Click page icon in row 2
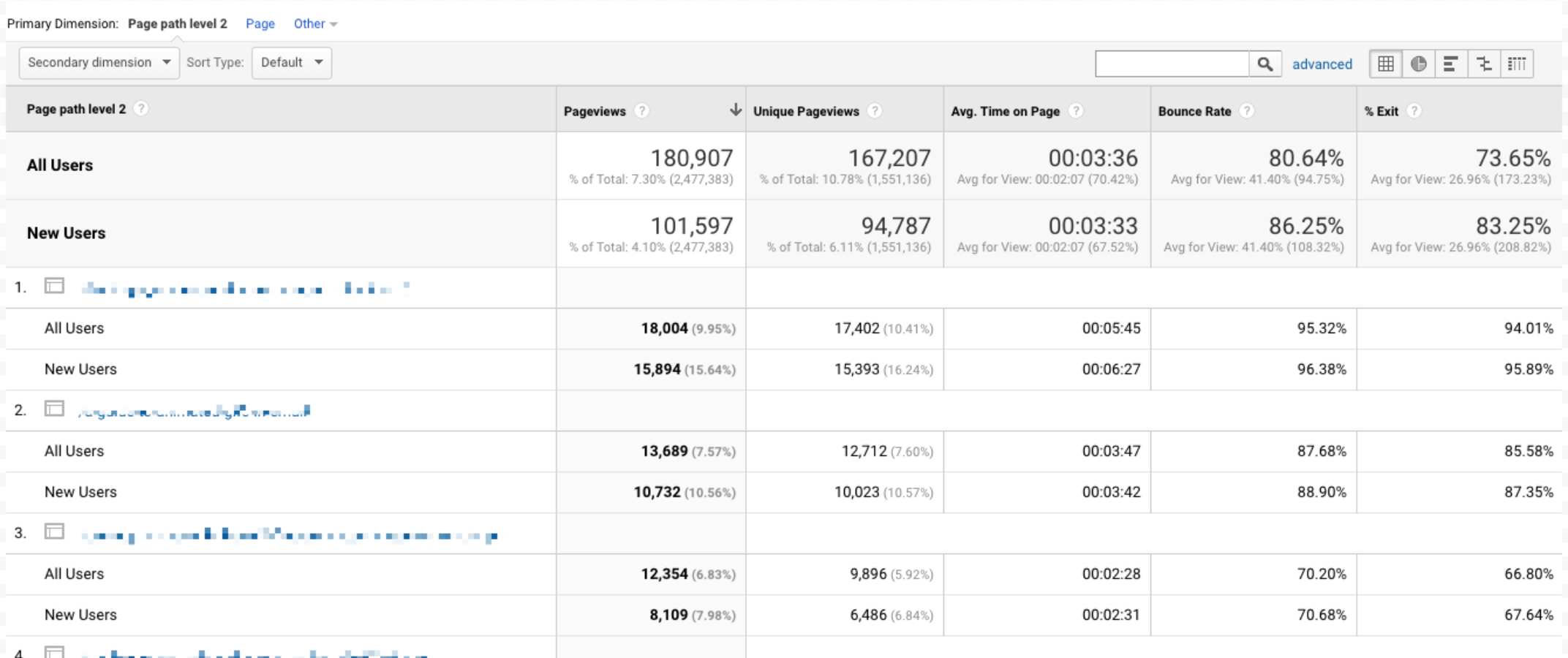This screenshot has width=1568, height=658. (x=54, y=409)
